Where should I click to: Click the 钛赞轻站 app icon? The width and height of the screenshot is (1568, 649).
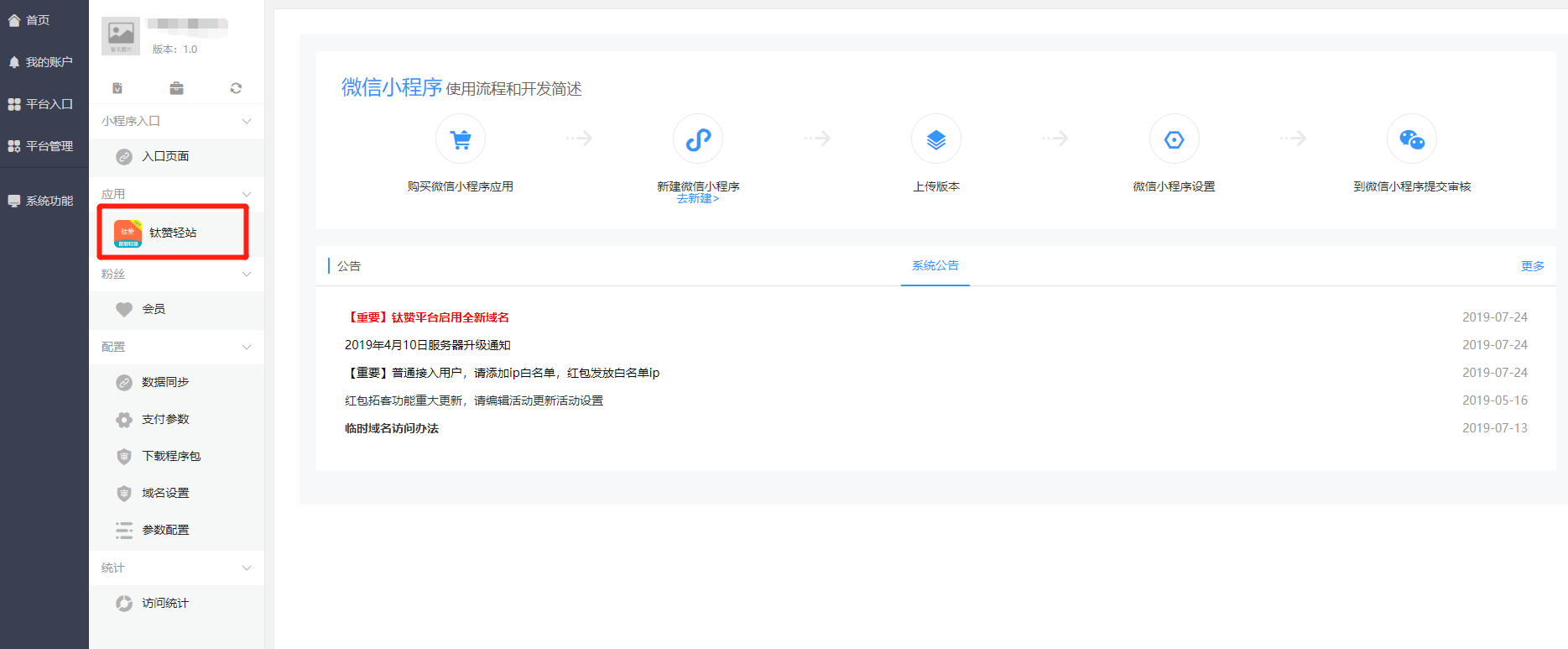click(x=128, y=233)
